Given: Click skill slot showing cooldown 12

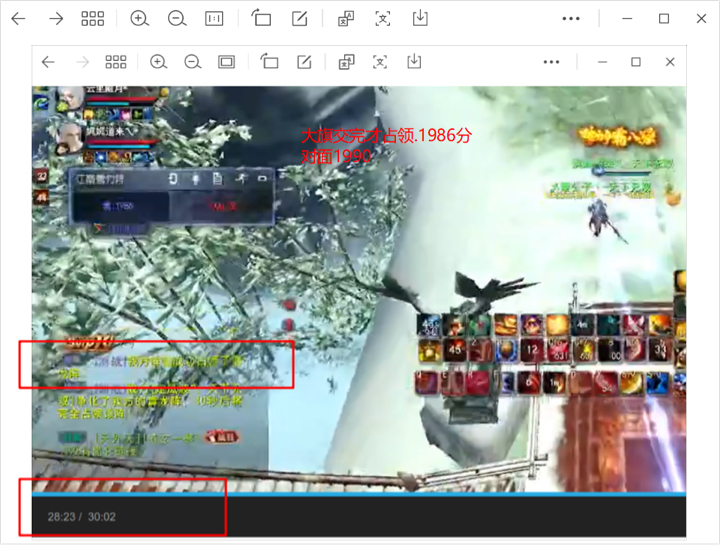Looking at the screenshot, I should tap(531, 350).
